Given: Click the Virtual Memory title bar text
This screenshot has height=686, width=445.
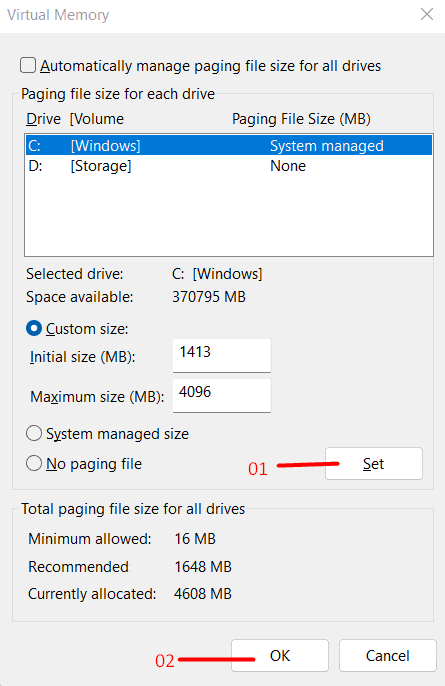Looking at the screenshot, I should click(x=58, y=15).
